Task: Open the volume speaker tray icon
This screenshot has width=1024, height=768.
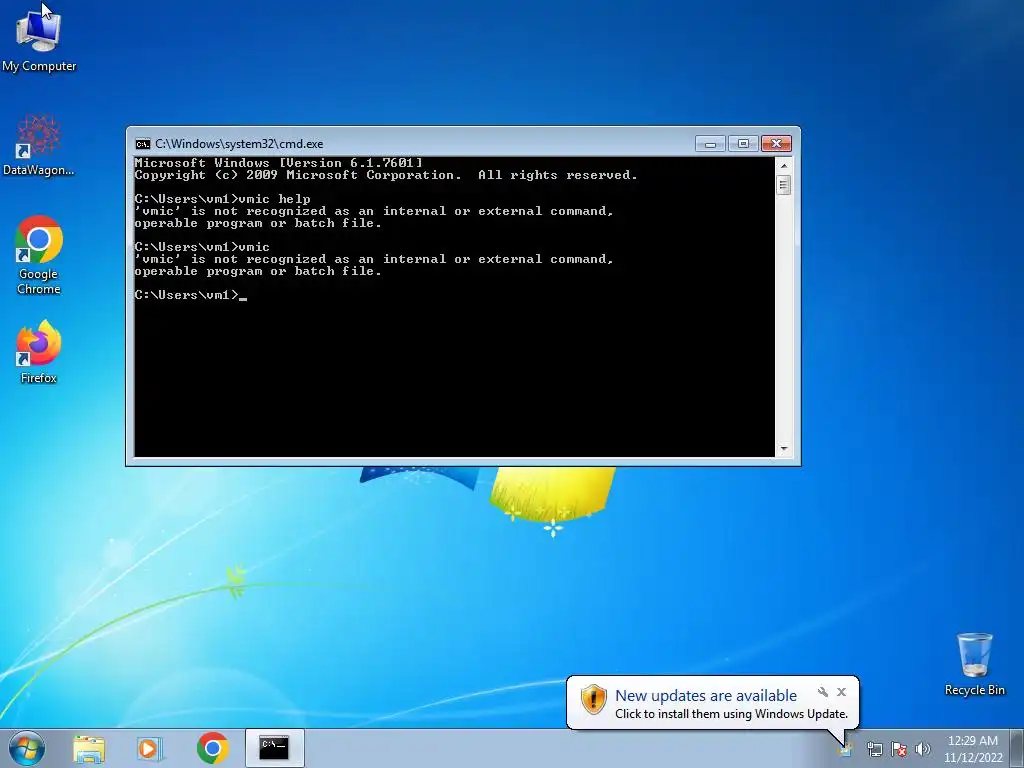Action: click(x=923, y=749)
